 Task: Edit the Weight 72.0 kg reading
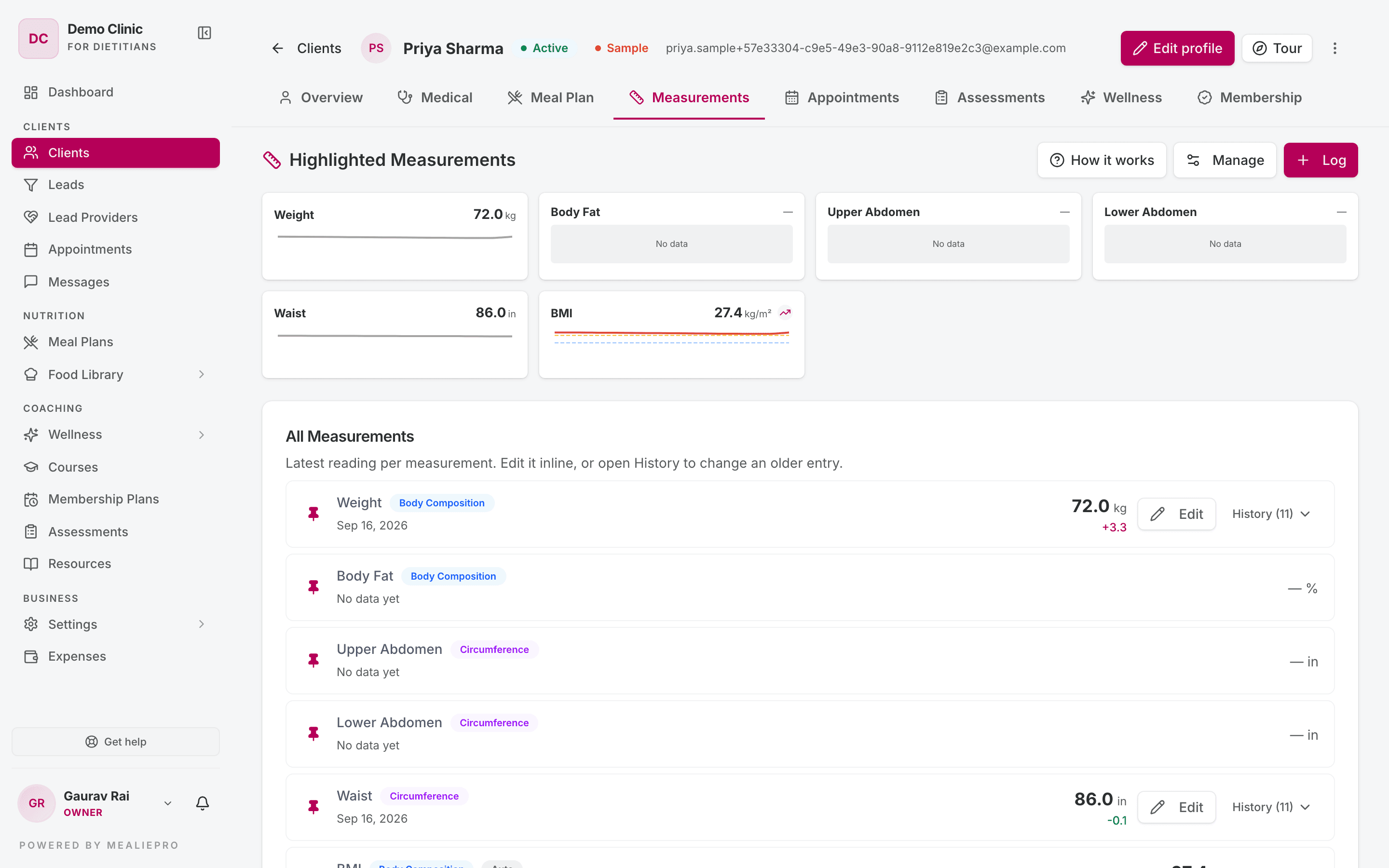(x=1177, y=514)
